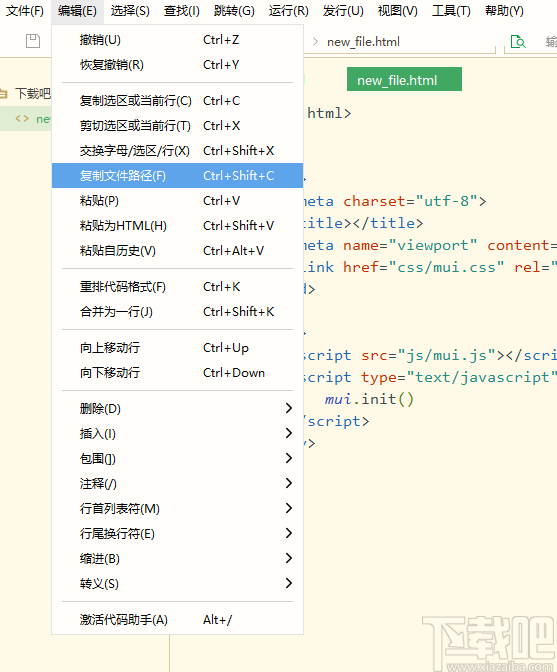Click the </title> closing tag text
The width and height of the screenshot is (557, 672).
(387, 223)
